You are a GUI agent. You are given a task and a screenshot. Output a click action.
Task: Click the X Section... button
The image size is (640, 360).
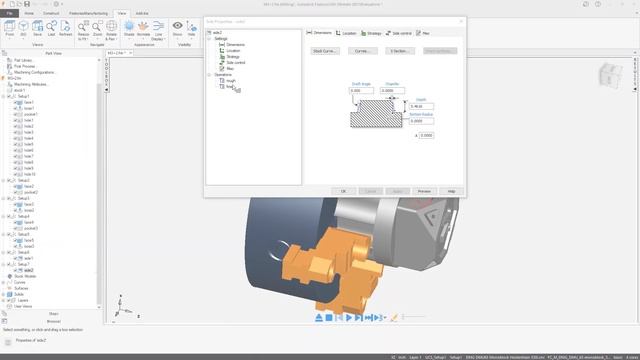coord(400,51)
